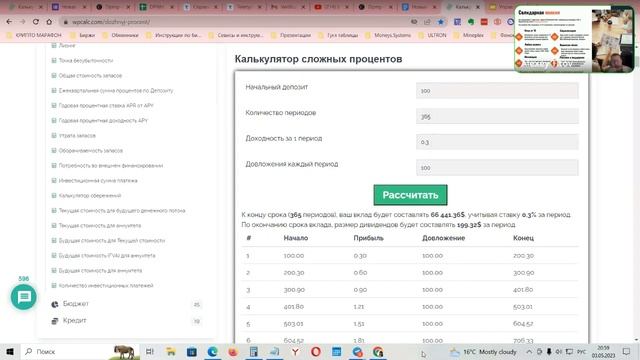Open Годовая процентная доходность APY link
The height and width of the screenshot is (360, 640).
tap(103, 120)
